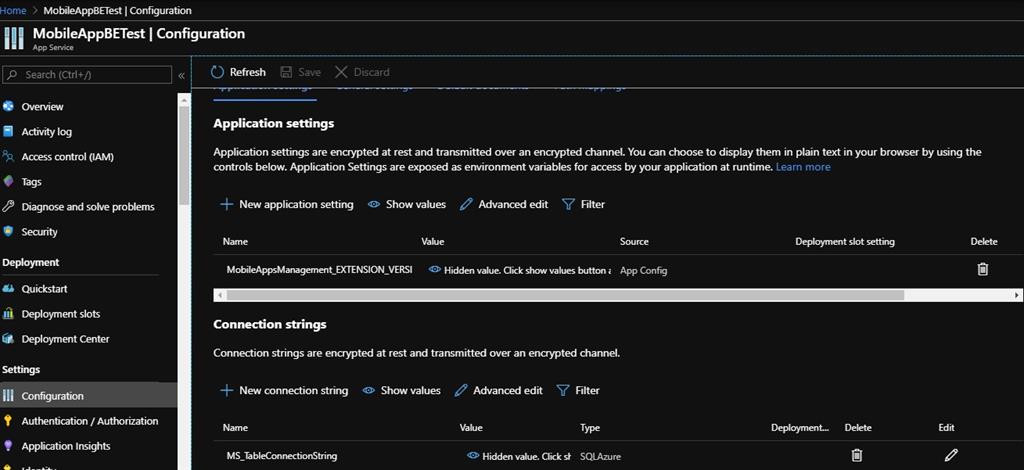The width and height of the screenshot is (1024, 470).
Task: Open Authentication / Authorization
Action: coord(89,421)
